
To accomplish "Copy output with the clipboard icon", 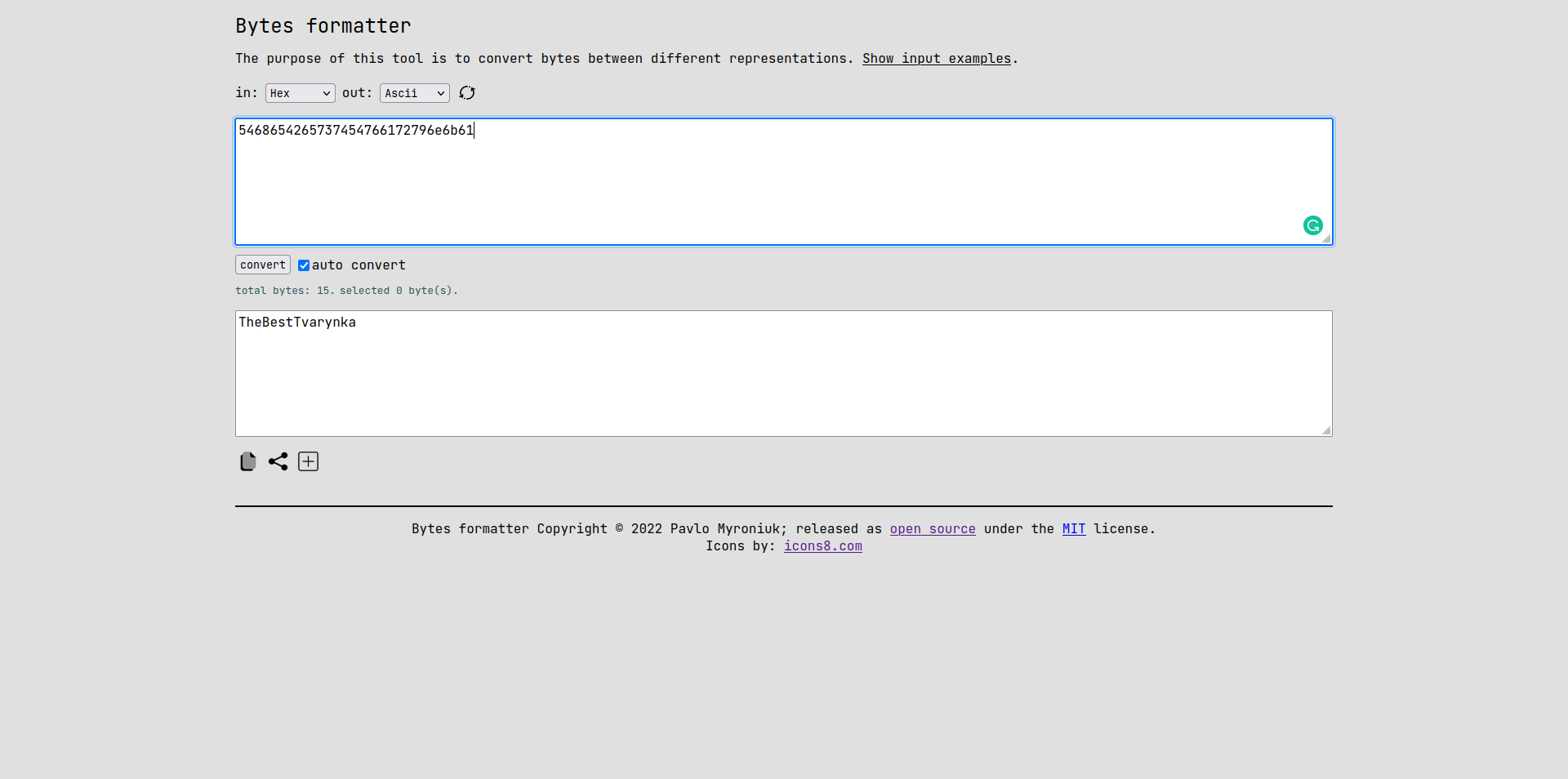I will [248, 461].
